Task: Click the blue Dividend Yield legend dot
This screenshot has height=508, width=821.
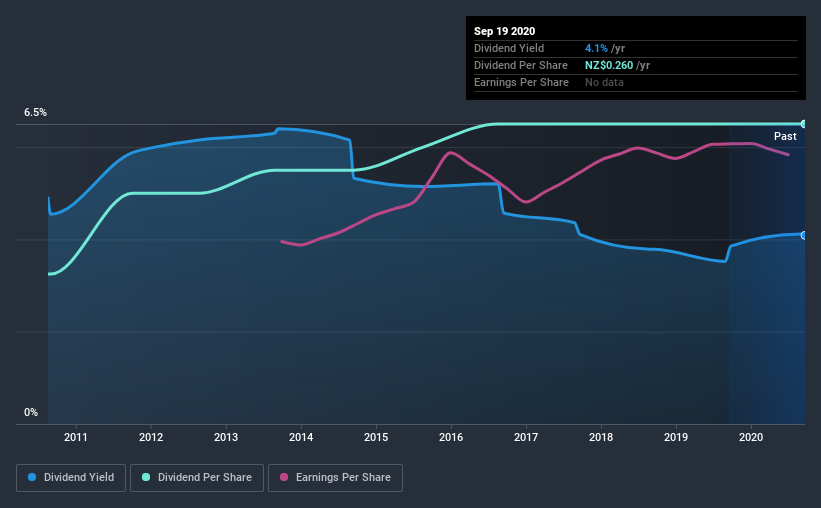Action: click(32, 477)
